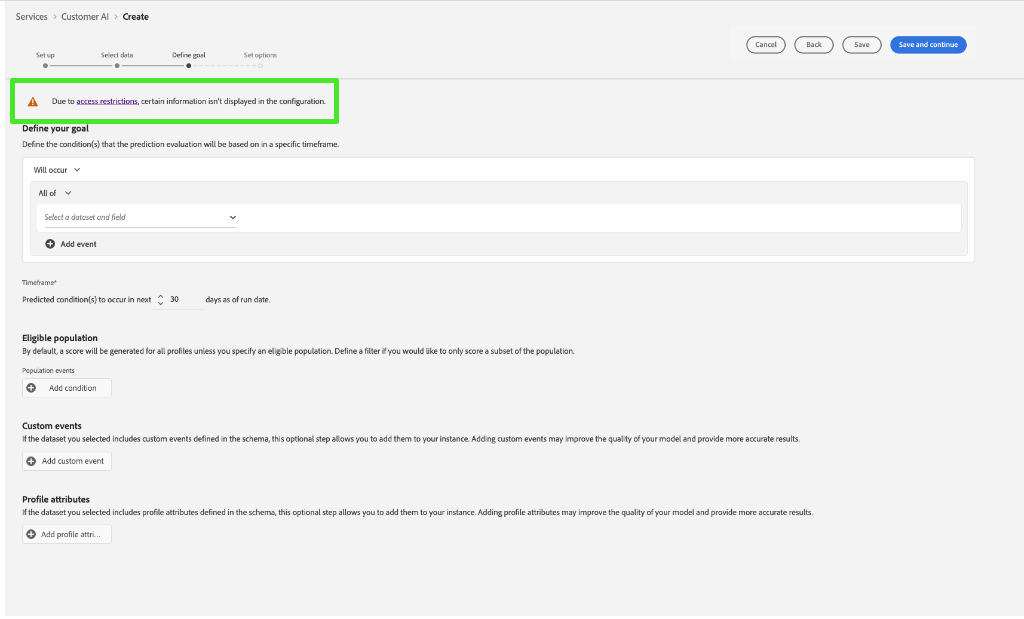Click the Cancel button

765,44
